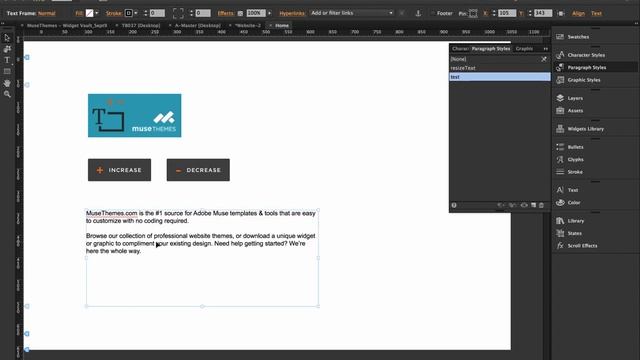Screen dimensions: 640x360
Task: Switch to the Character Styles tab
Action: (x=460, y=49)
